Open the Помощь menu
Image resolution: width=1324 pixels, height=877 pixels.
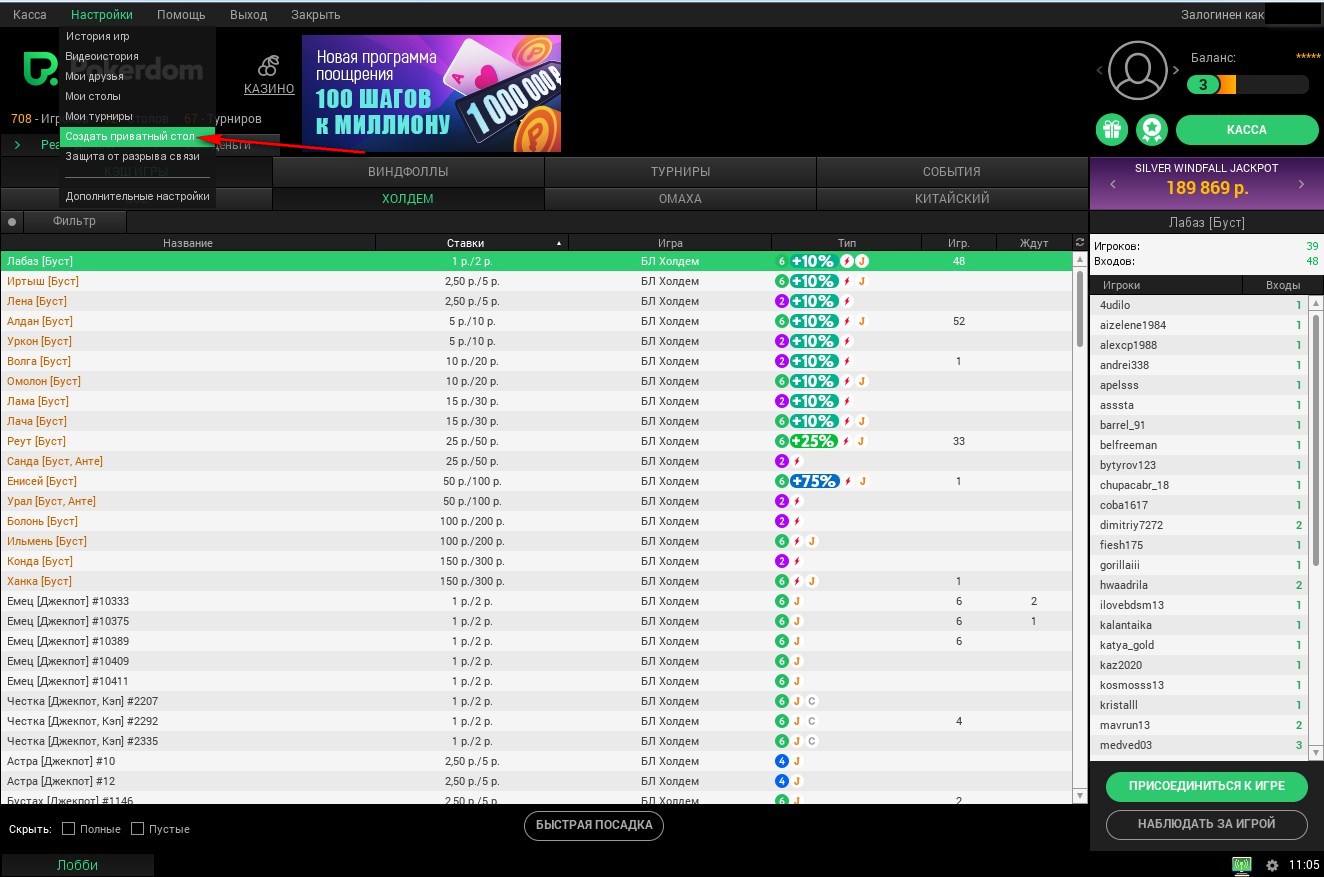coord(181,15)
